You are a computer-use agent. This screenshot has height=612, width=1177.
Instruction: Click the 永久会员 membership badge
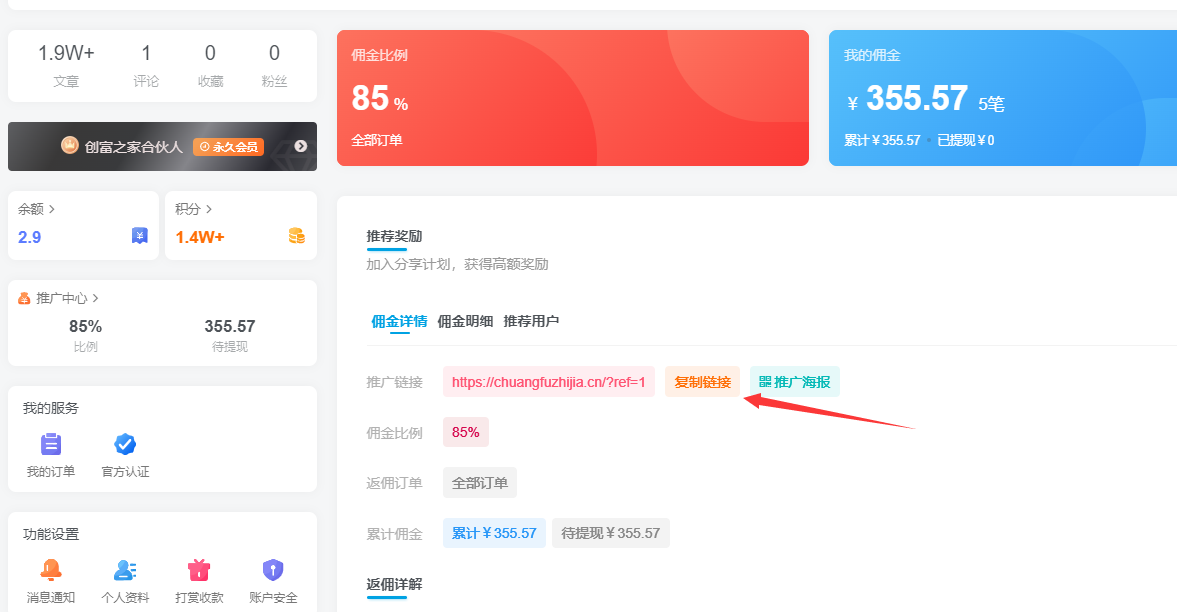click(228, 147)
